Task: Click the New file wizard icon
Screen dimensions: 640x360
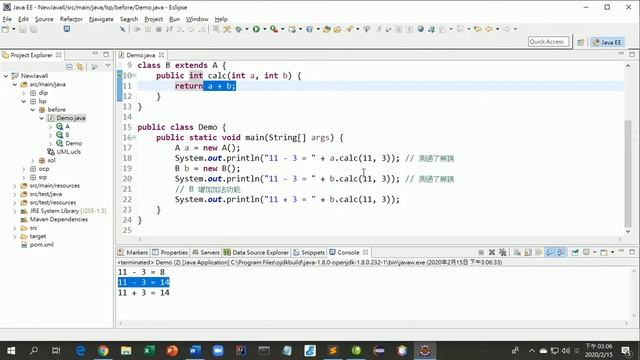Action: click(x=5, y=29)
